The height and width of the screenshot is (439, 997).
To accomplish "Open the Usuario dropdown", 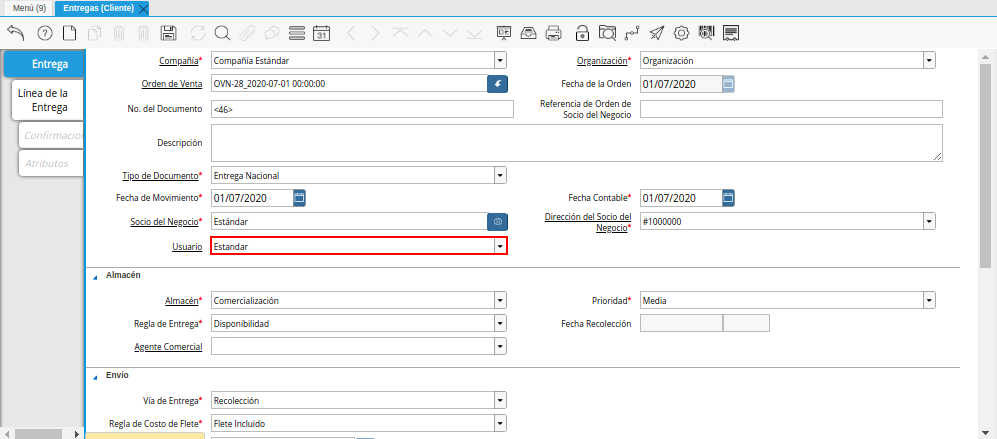I will point(499,246).
